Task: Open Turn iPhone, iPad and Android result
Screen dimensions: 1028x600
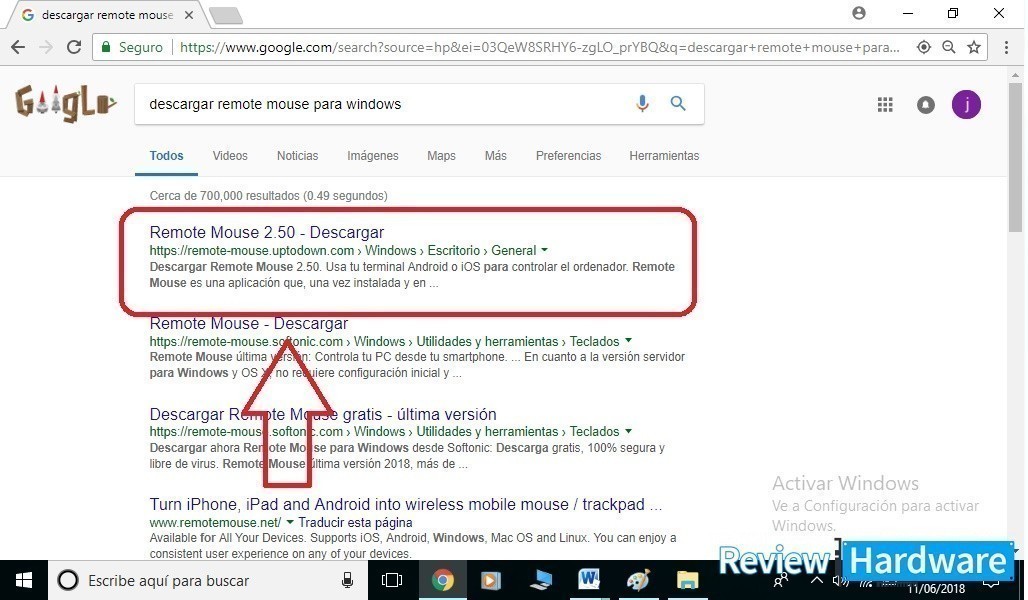Action: pyautogui.click(x=406, y=504)
